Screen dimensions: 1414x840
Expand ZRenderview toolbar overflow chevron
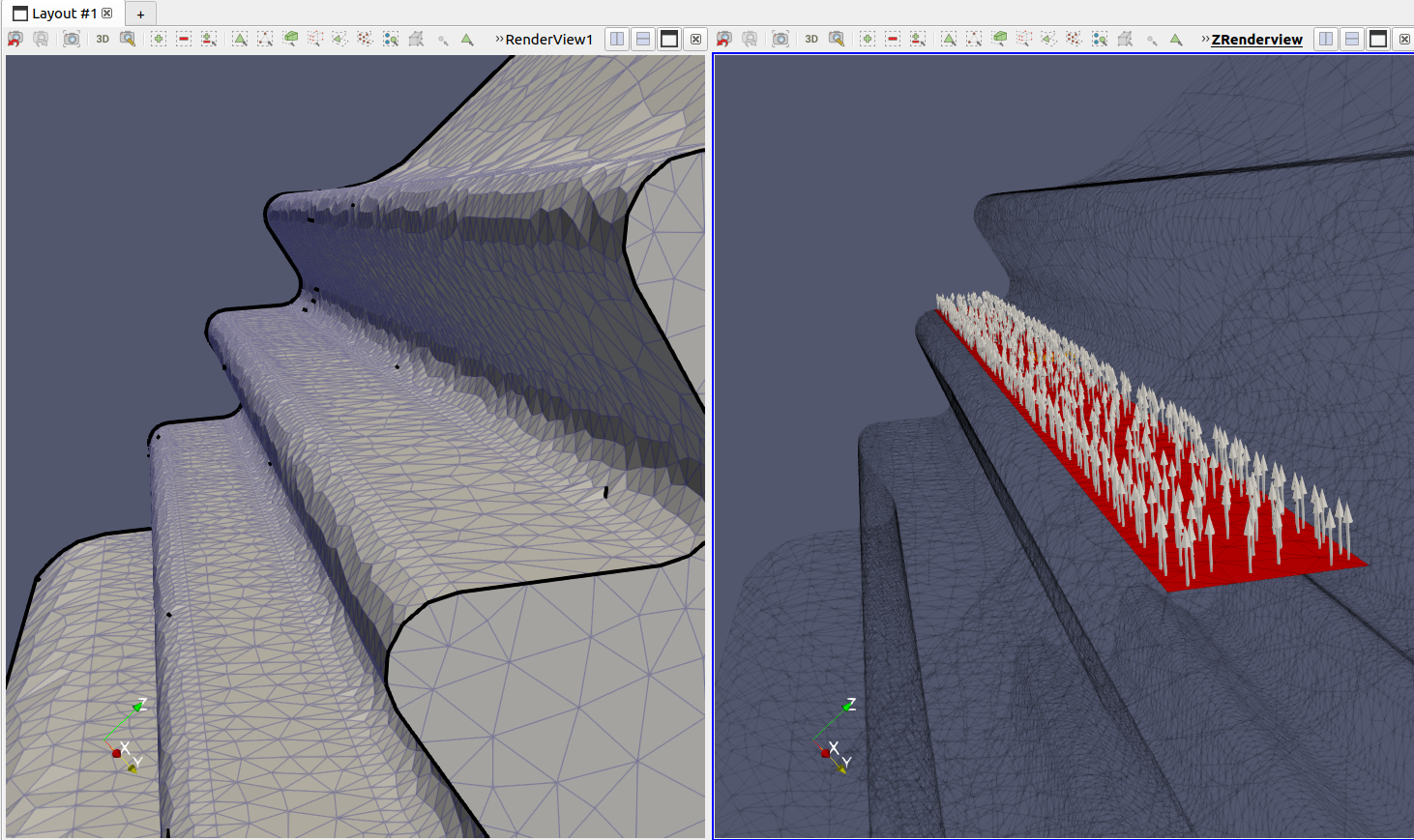point(1205,39)
